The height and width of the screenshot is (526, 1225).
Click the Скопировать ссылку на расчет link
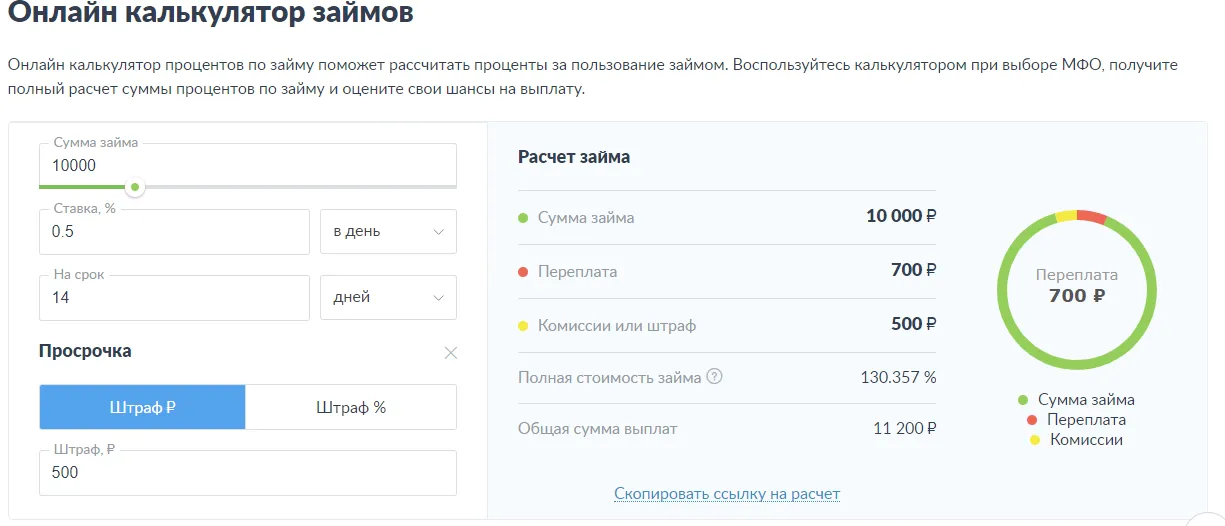[727, 494]
